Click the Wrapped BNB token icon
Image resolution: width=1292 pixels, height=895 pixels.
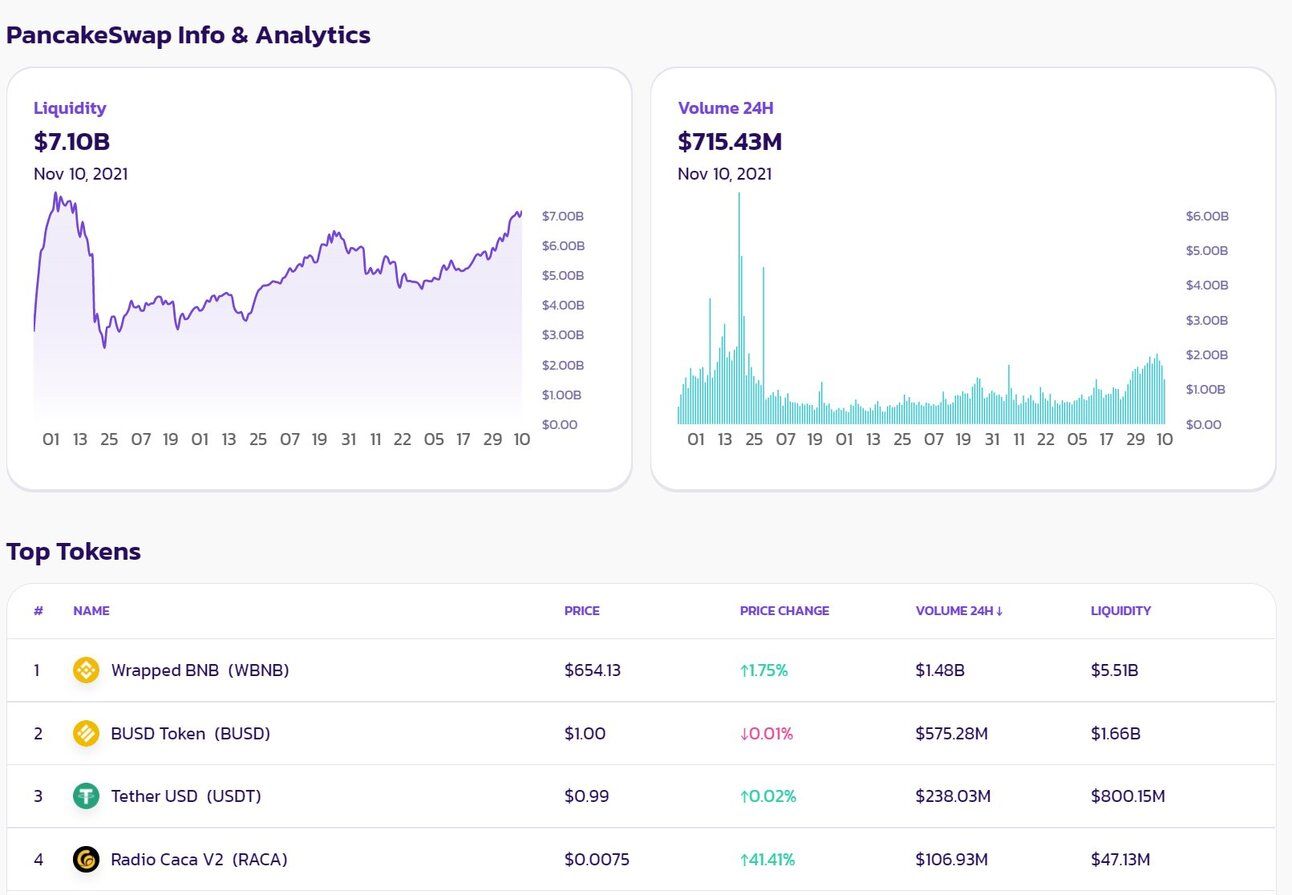click(86, 670)
